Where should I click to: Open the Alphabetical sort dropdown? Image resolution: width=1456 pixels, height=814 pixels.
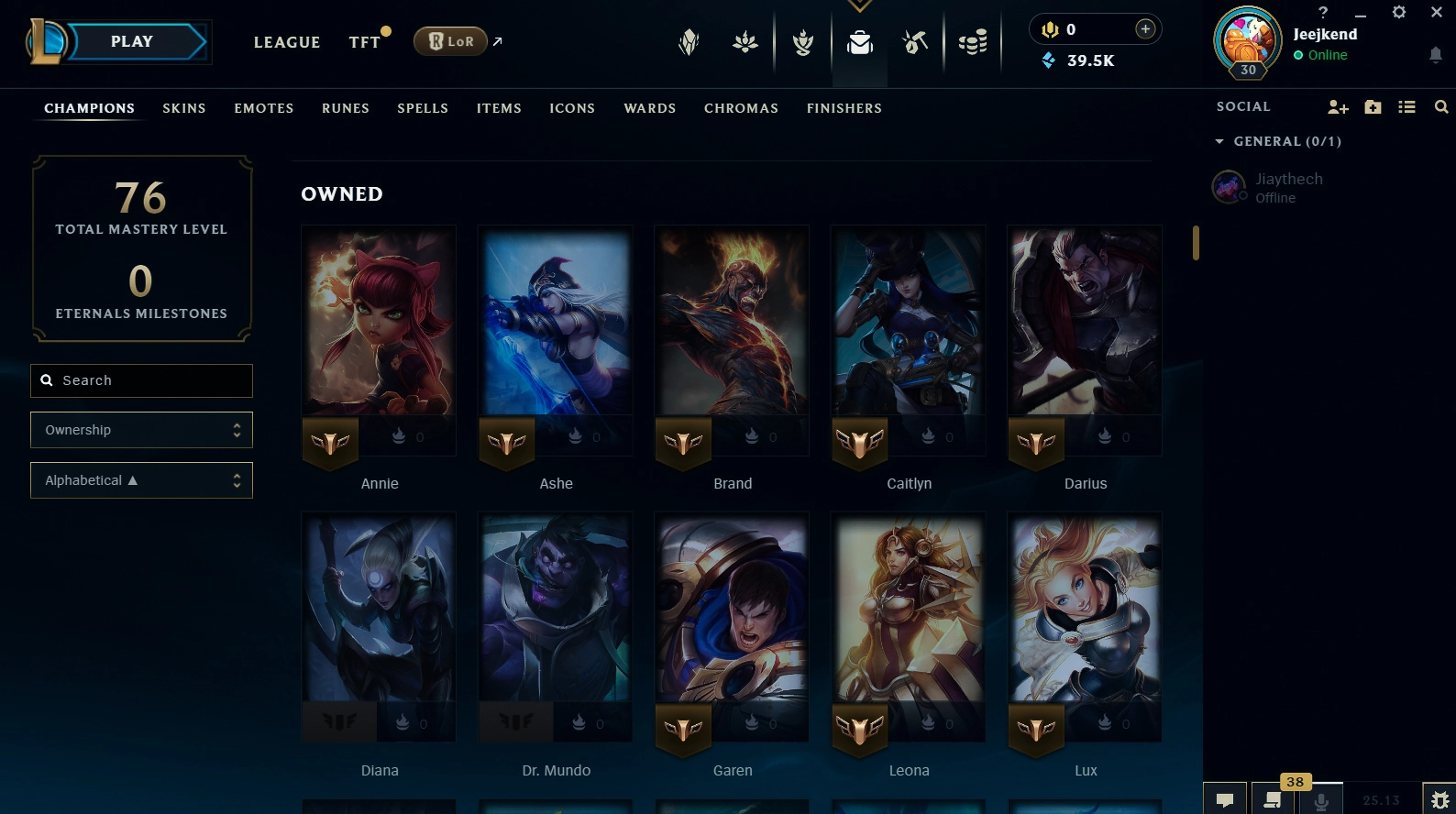click(141, 480)
